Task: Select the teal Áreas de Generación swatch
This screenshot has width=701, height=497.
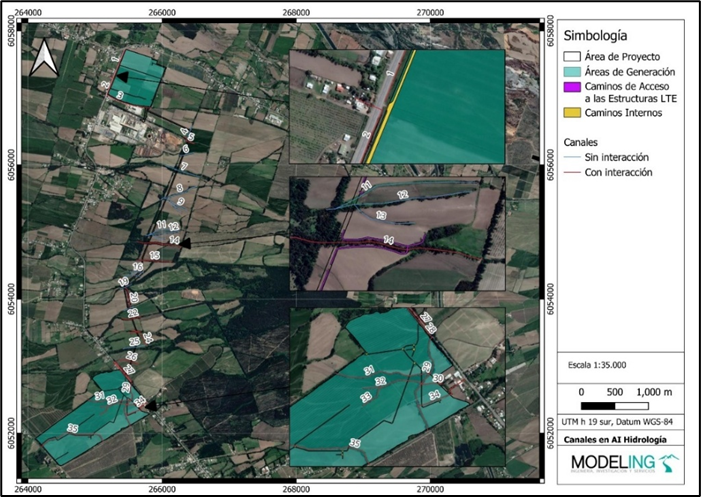Action: 573,72
